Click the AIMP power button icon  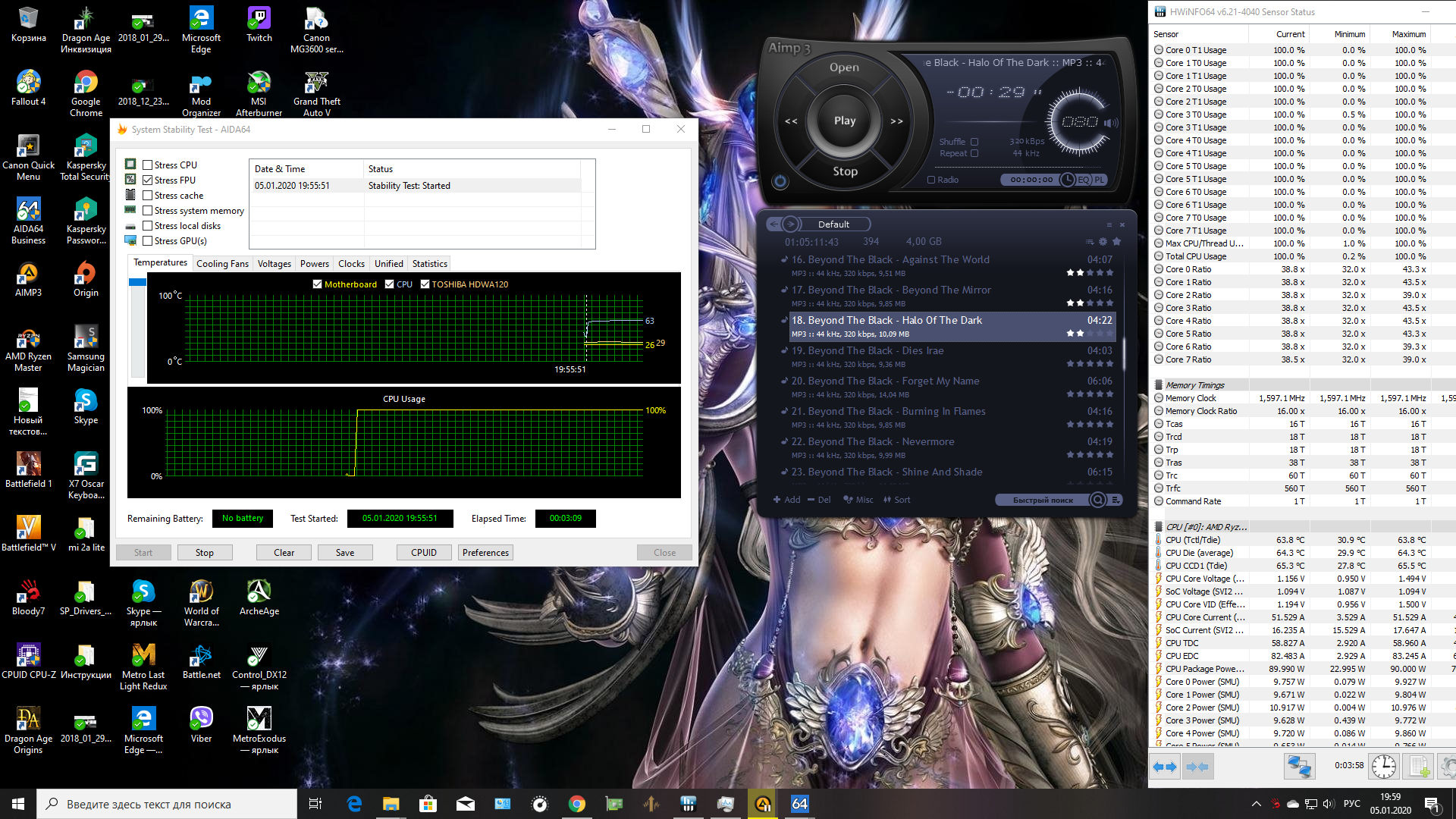pyautogui.click(x=780, y=181)
